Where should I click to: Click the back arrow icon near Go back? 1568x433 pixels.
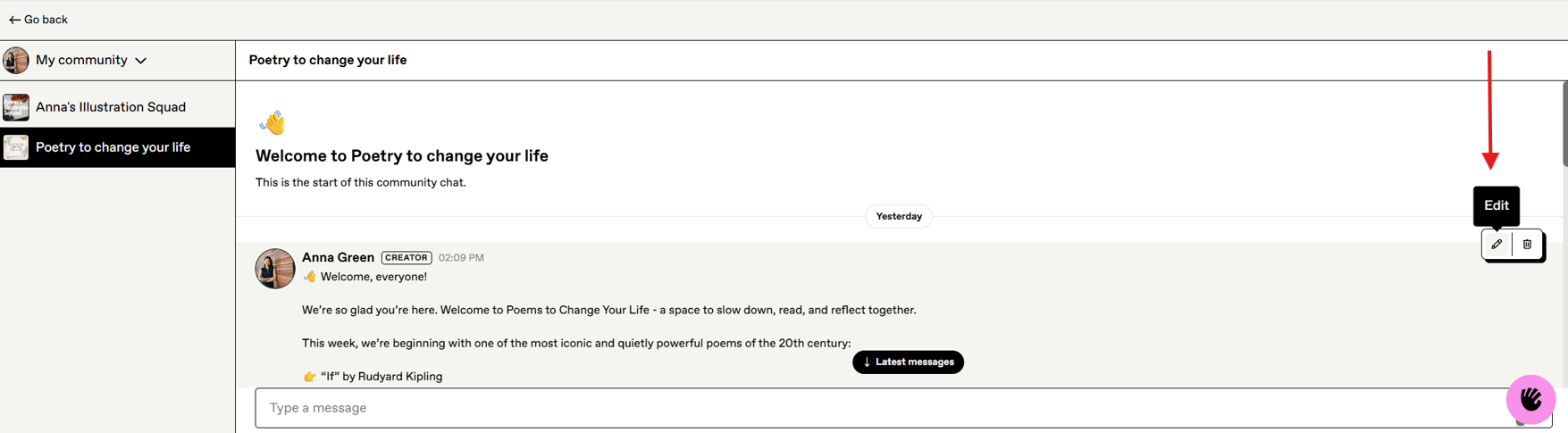click(14, 20)
